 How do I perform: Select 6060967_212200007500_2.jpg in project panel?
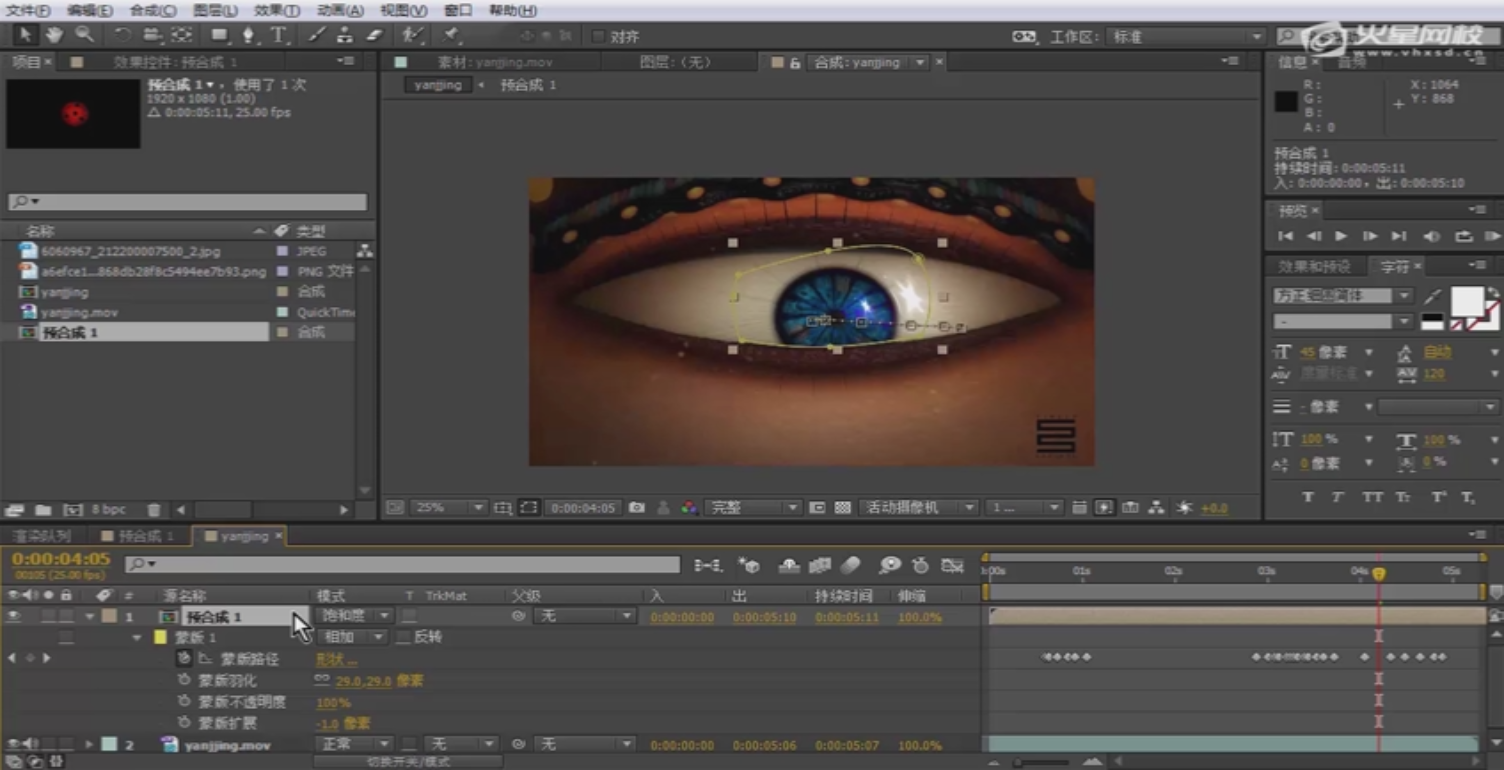tap(131, 251)
